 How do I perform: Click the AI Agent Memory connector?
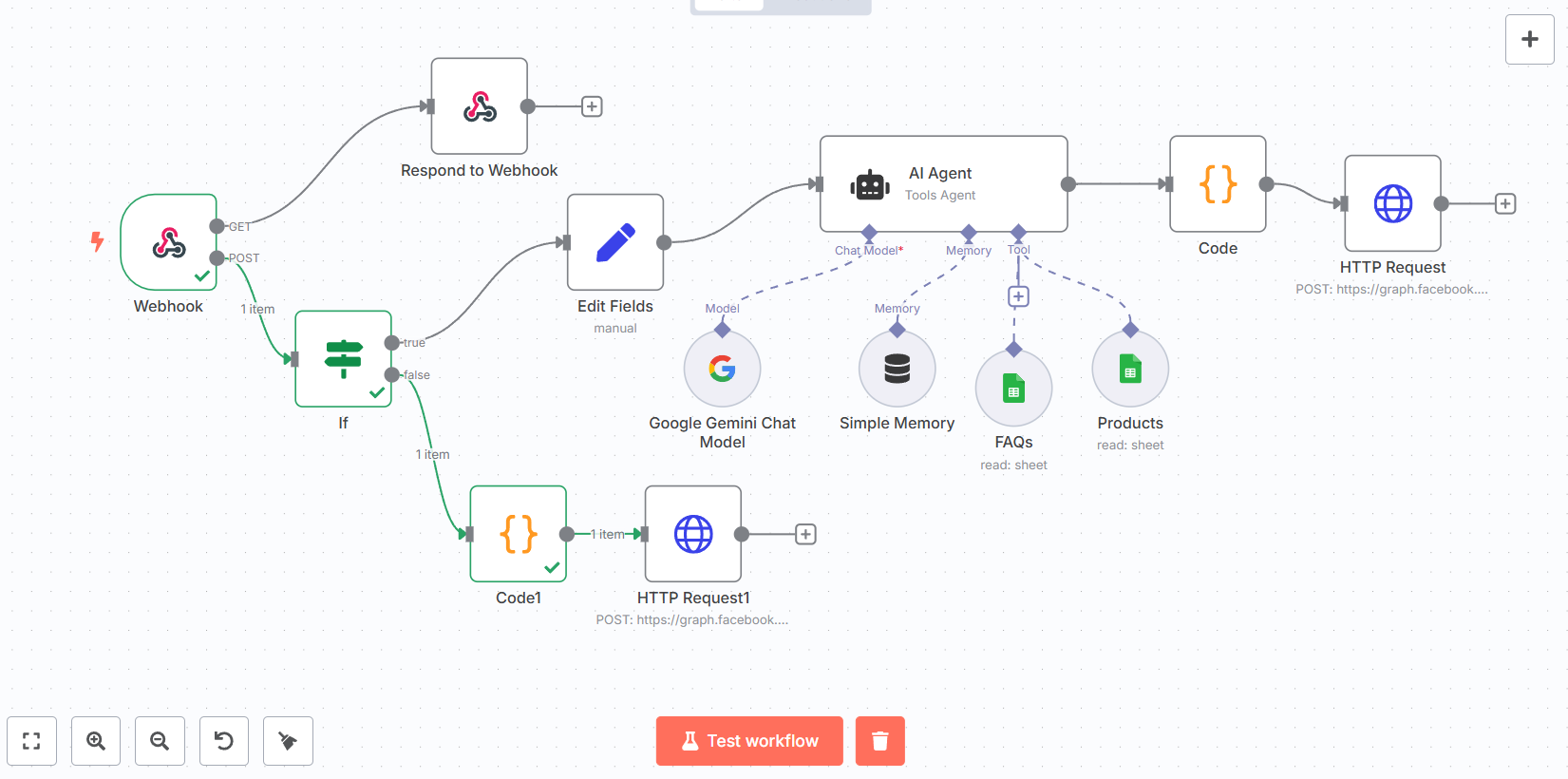point(969,232)
